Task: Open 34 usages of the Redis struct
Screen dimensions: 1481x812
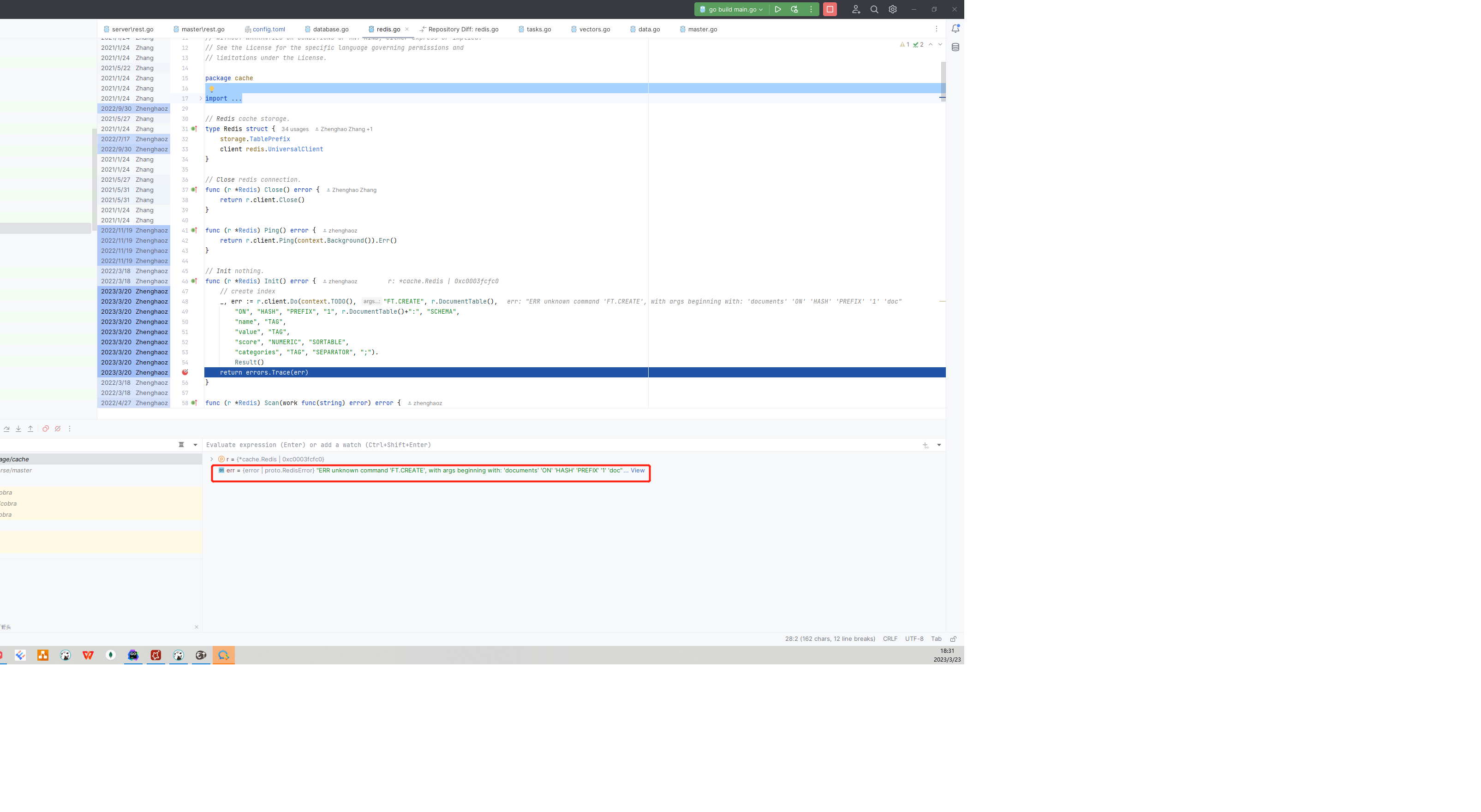Action: (294, 129)
